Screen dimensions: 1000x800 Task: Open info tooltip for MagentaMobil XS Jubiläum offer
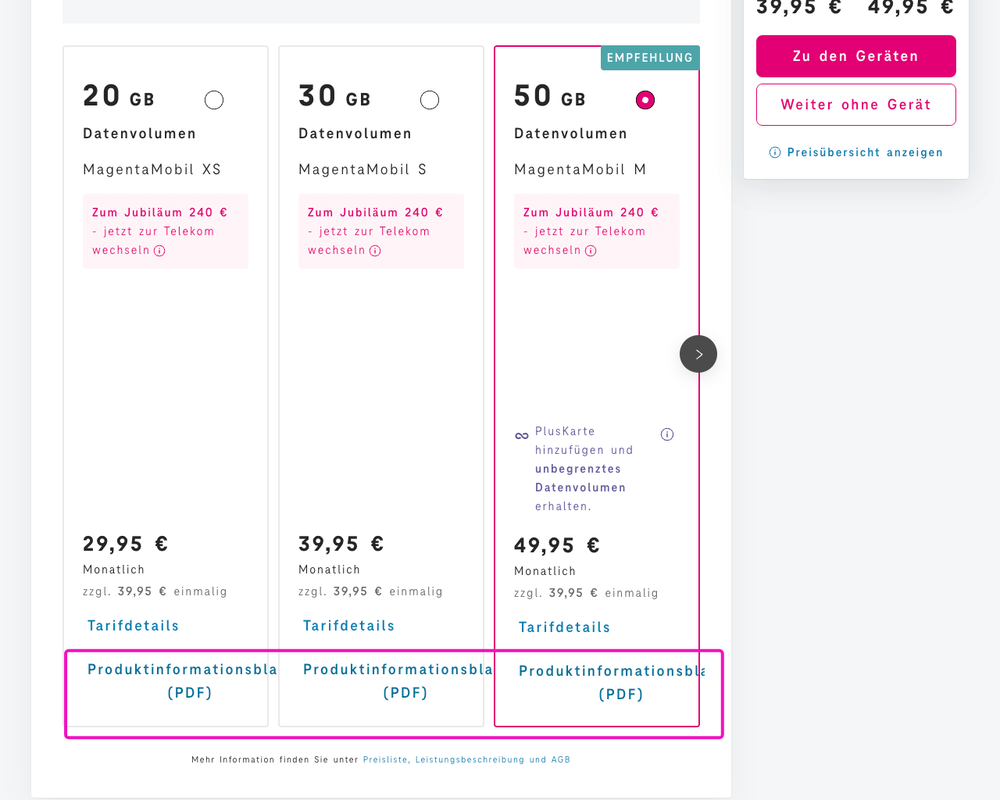tap(162, 251)
